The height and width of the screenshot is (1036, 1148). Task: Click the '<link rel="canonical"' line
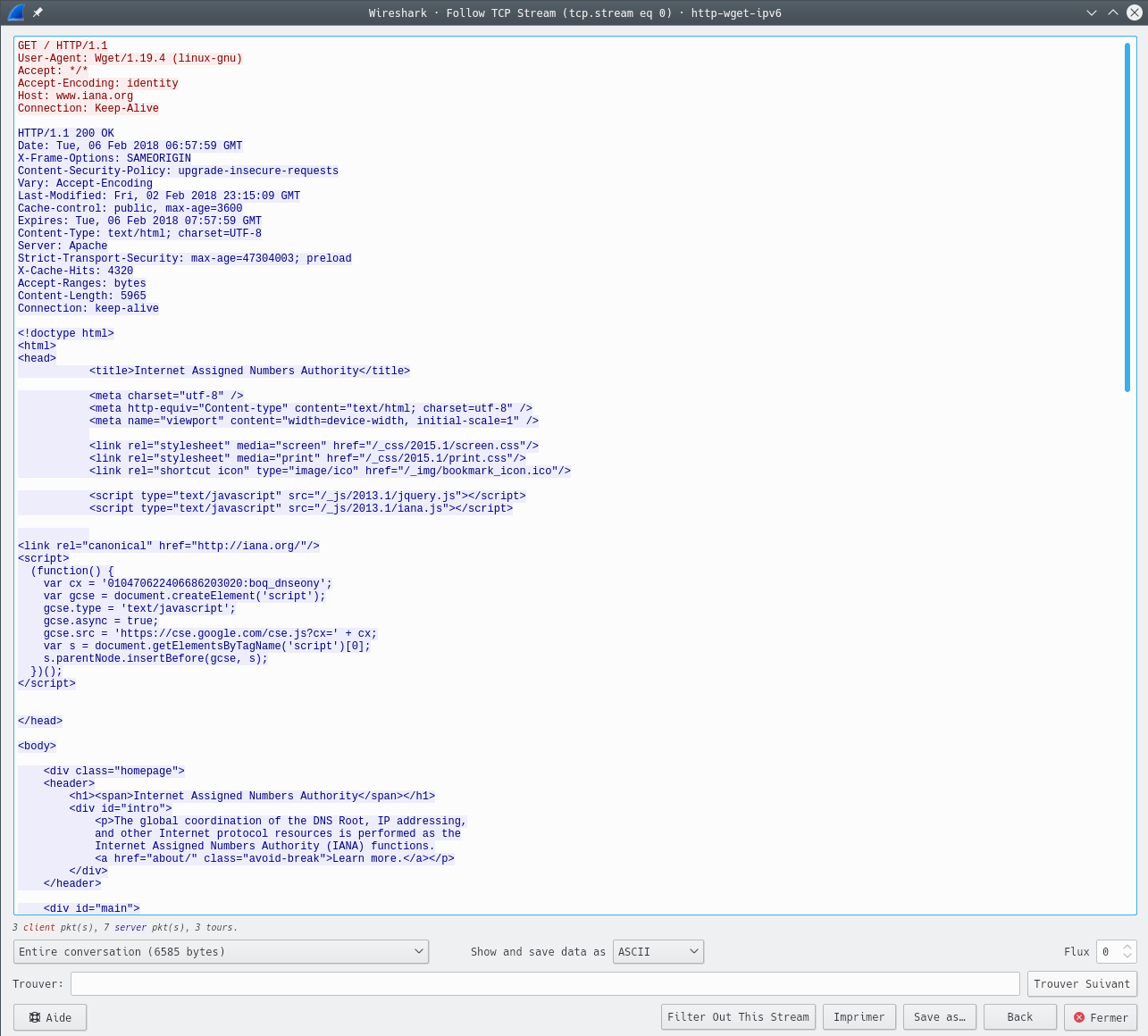coord(169,546)
